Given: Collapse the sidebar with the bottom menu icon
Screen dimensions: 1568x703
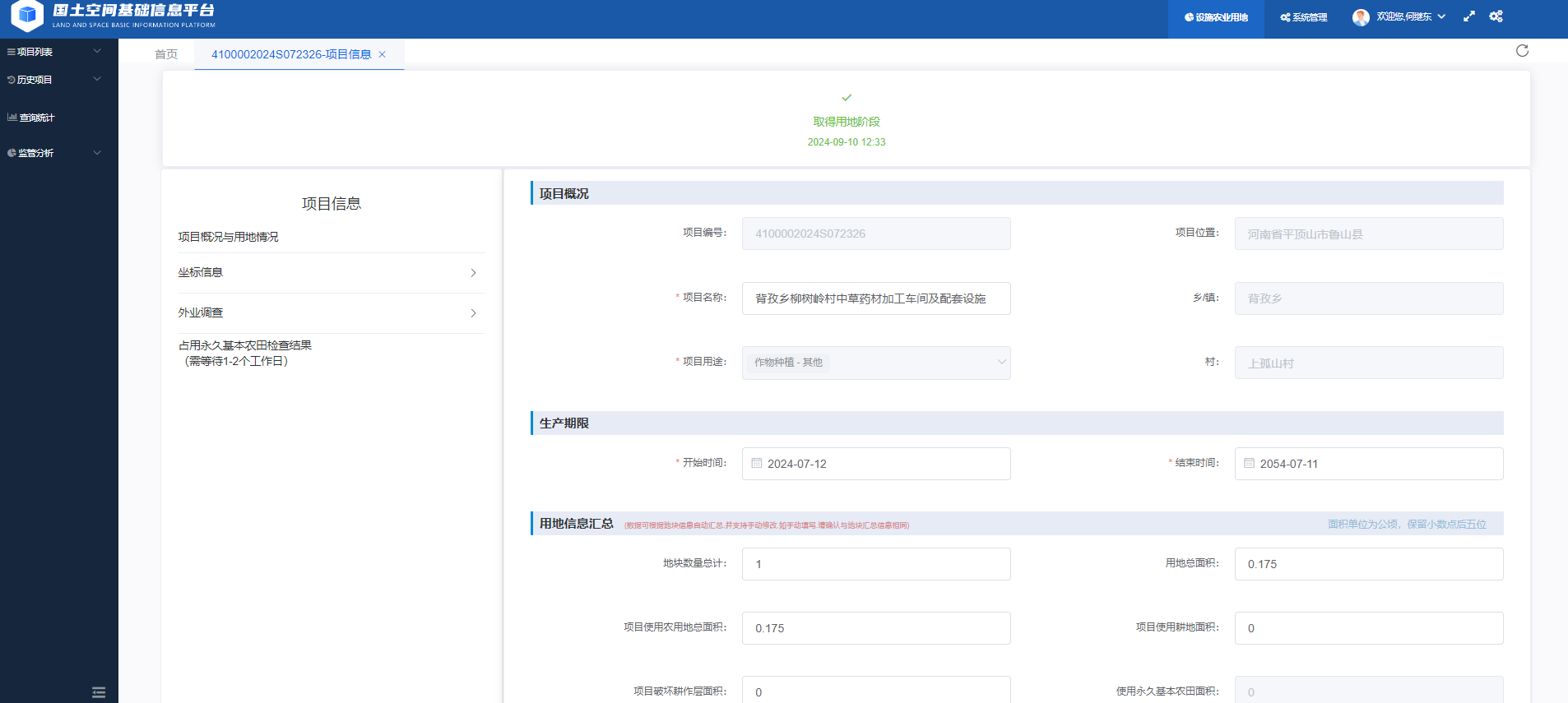Looking at the screenshot, I should [x=99, y=692].
